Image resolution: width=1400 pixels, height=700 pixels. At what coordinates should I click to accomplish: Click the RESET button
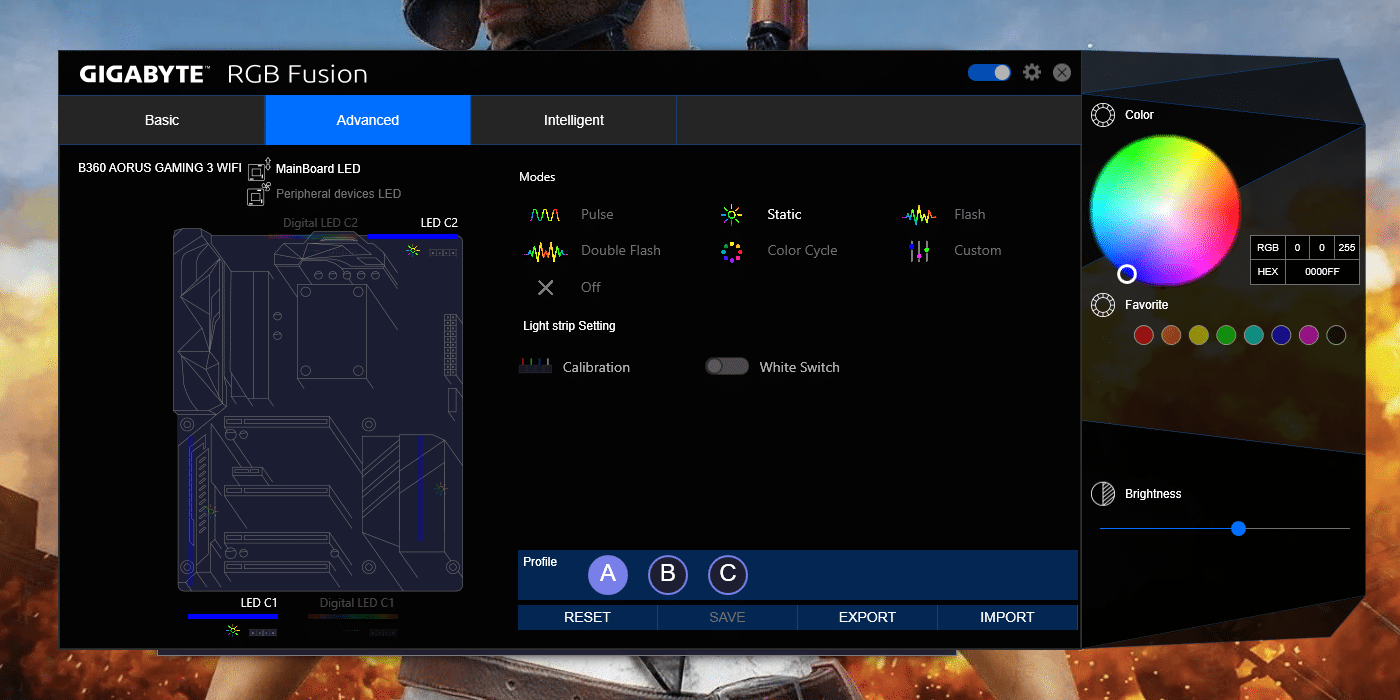coord(587,617)
